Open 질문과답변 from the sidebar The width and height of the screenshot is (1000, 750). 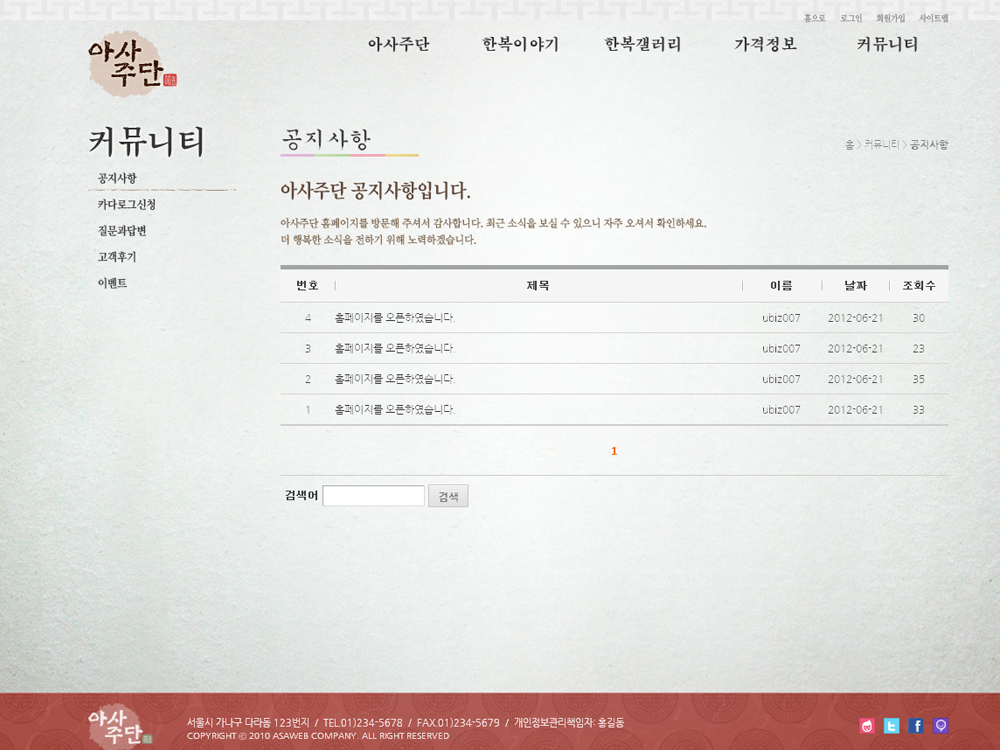[122, 231]
